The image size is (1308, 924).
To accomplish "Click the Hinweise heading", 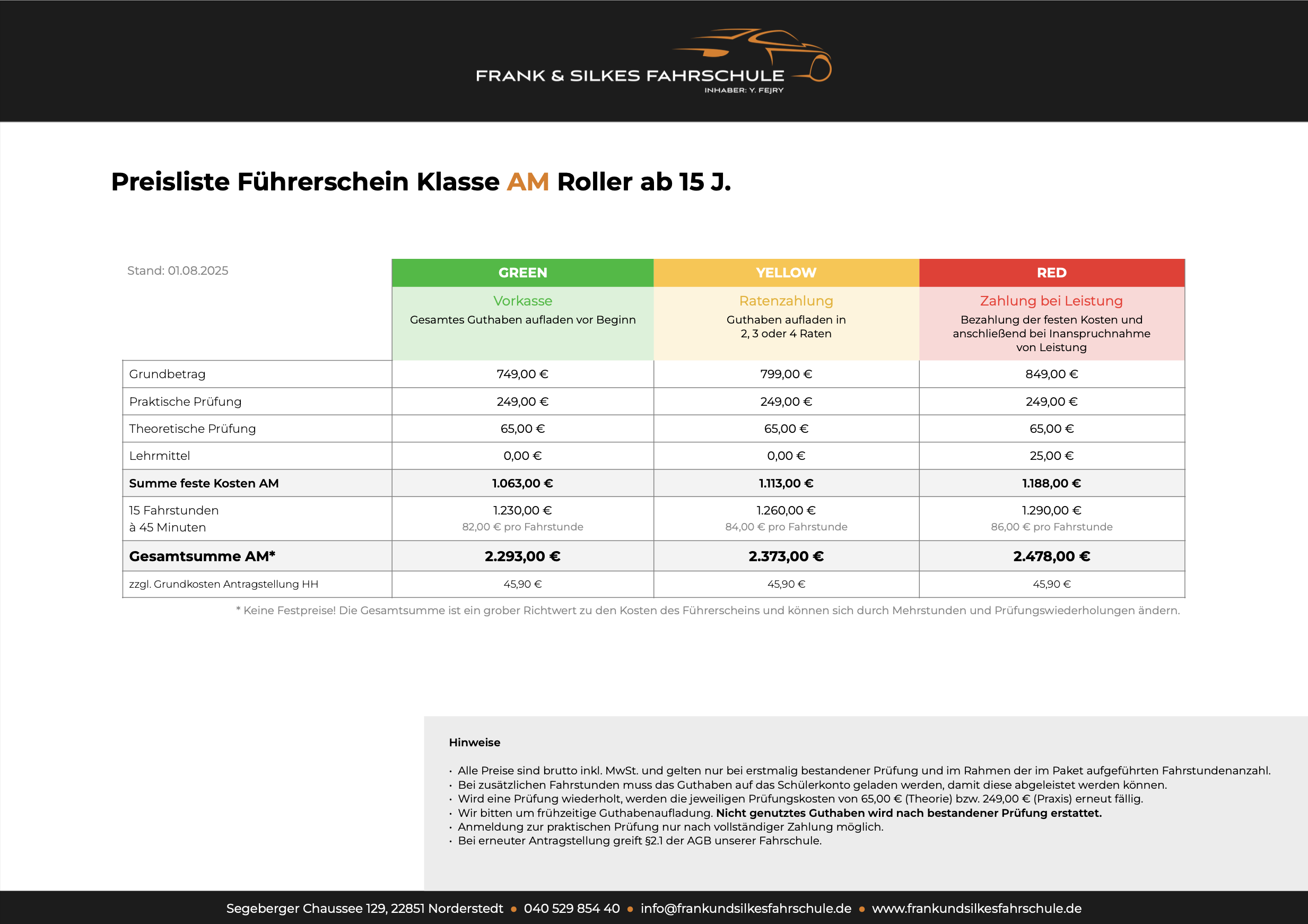I will (x=475, y=742).
